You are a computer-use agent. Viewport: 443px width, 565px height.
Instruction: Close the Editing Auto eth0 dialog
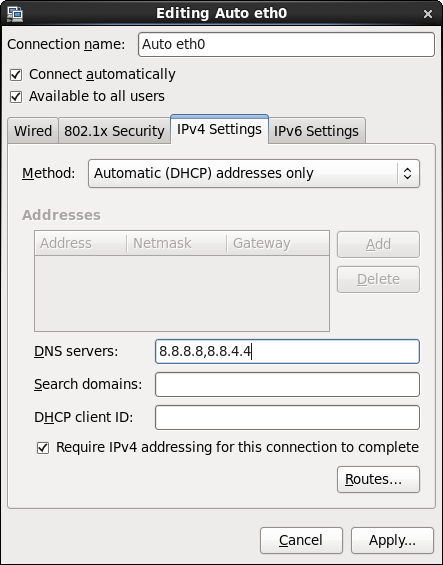[428, 14]
